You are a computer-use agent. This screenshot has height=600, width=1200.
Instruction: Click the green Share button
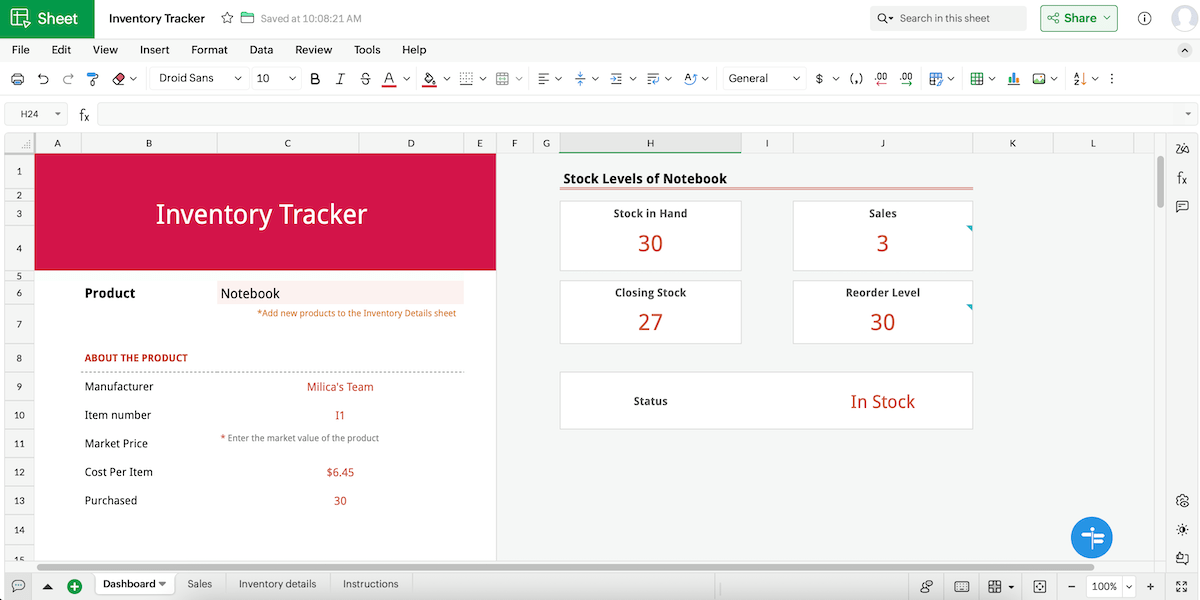[x=1078, y=18]
